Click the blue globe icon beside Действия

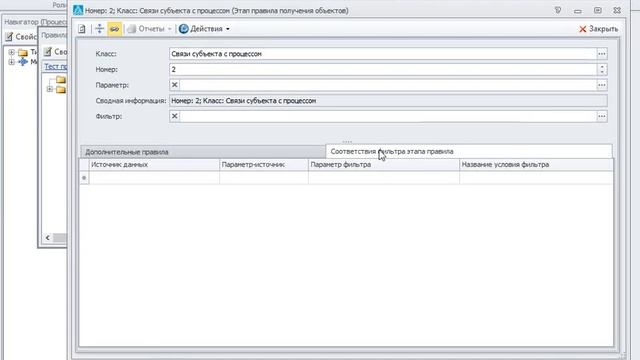pyautogui.click(x=184, y=29)
